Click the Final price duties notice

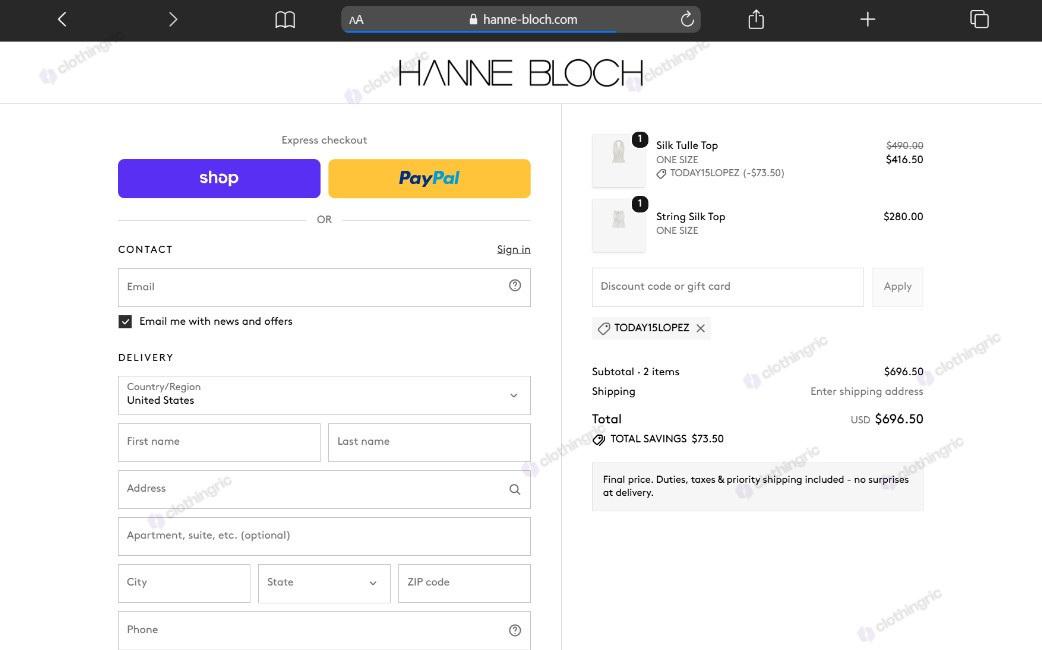point(758,487)
